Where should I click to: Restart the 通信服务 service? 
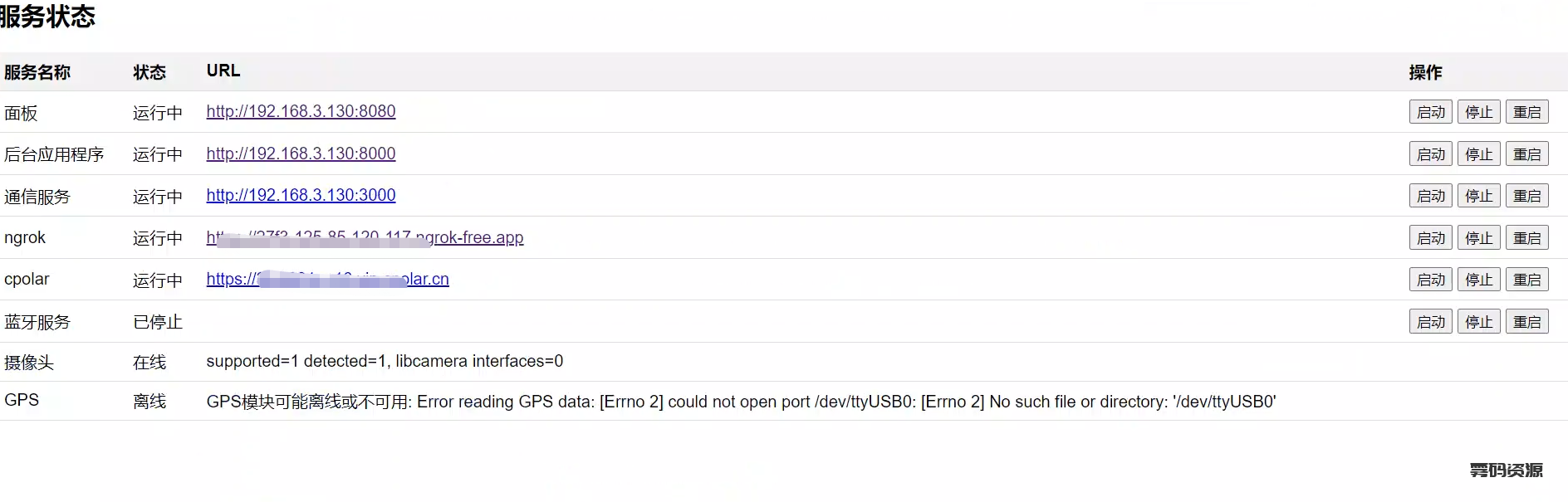[1526, 196]
